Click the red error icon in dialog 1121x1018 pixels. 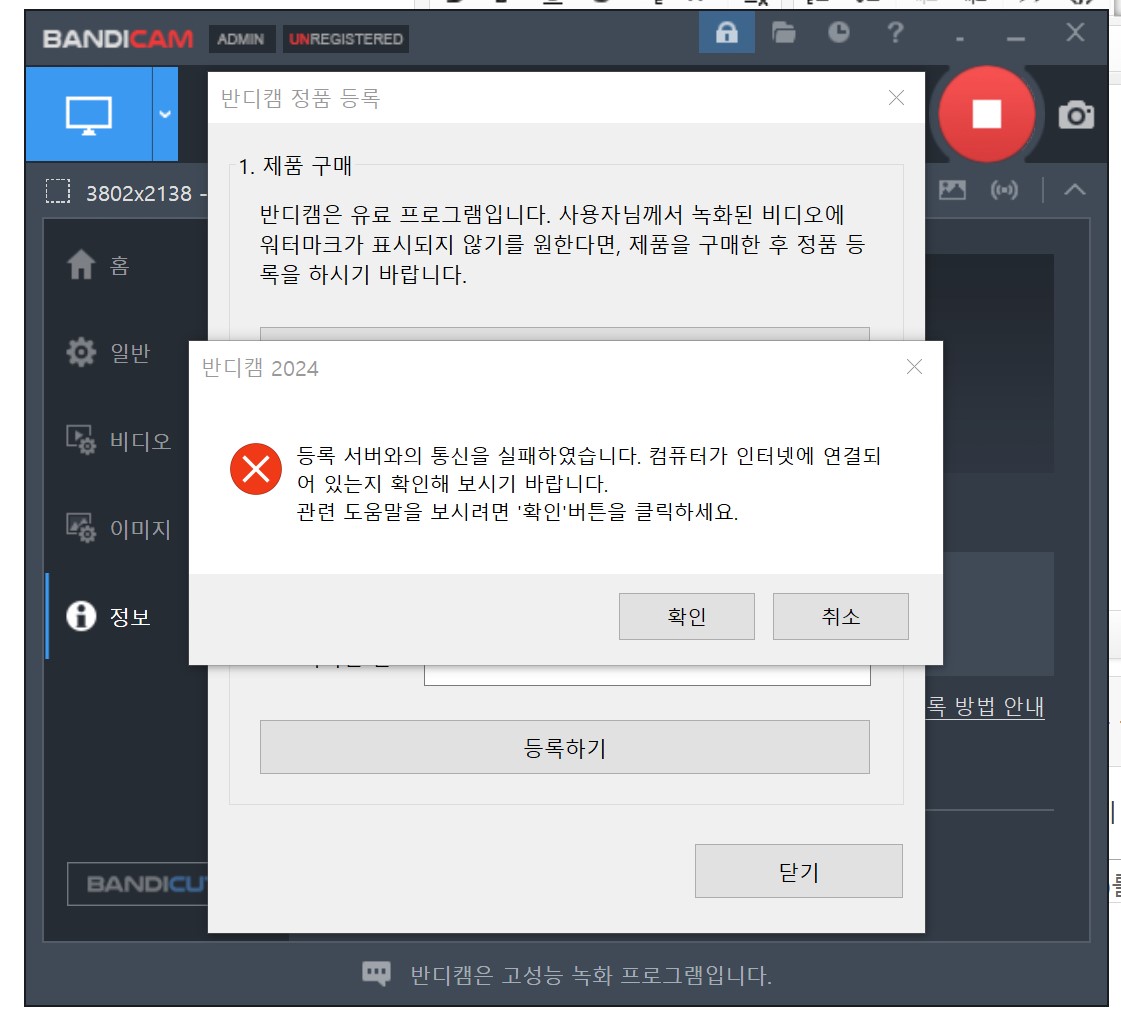click(x=256, y=469)
